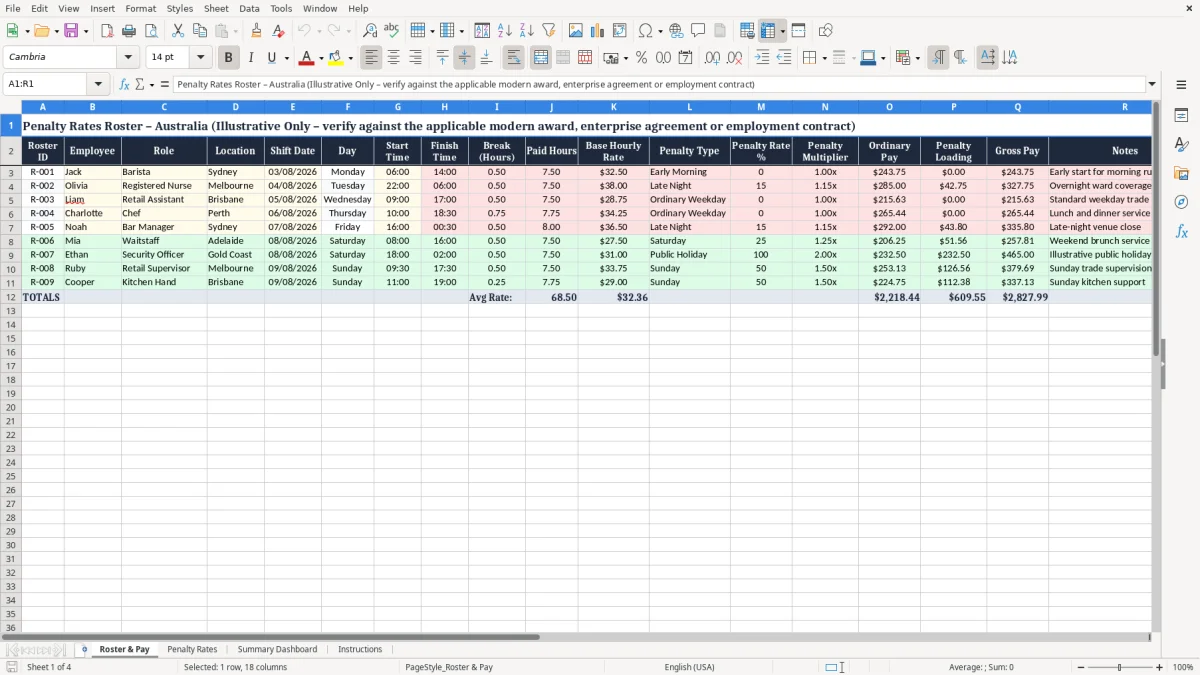
Task: Insert a pivot table
Action: [x=620, y=31]
